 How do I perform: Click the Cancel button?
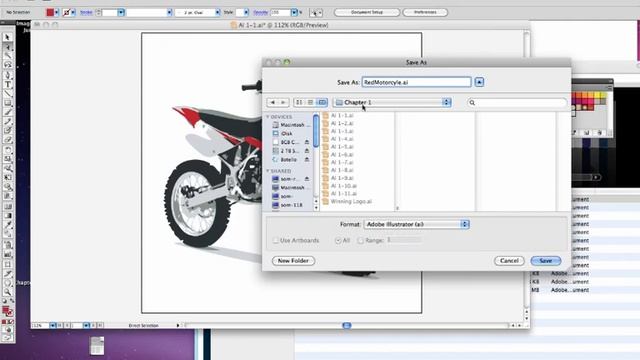(x=509, y=261)
